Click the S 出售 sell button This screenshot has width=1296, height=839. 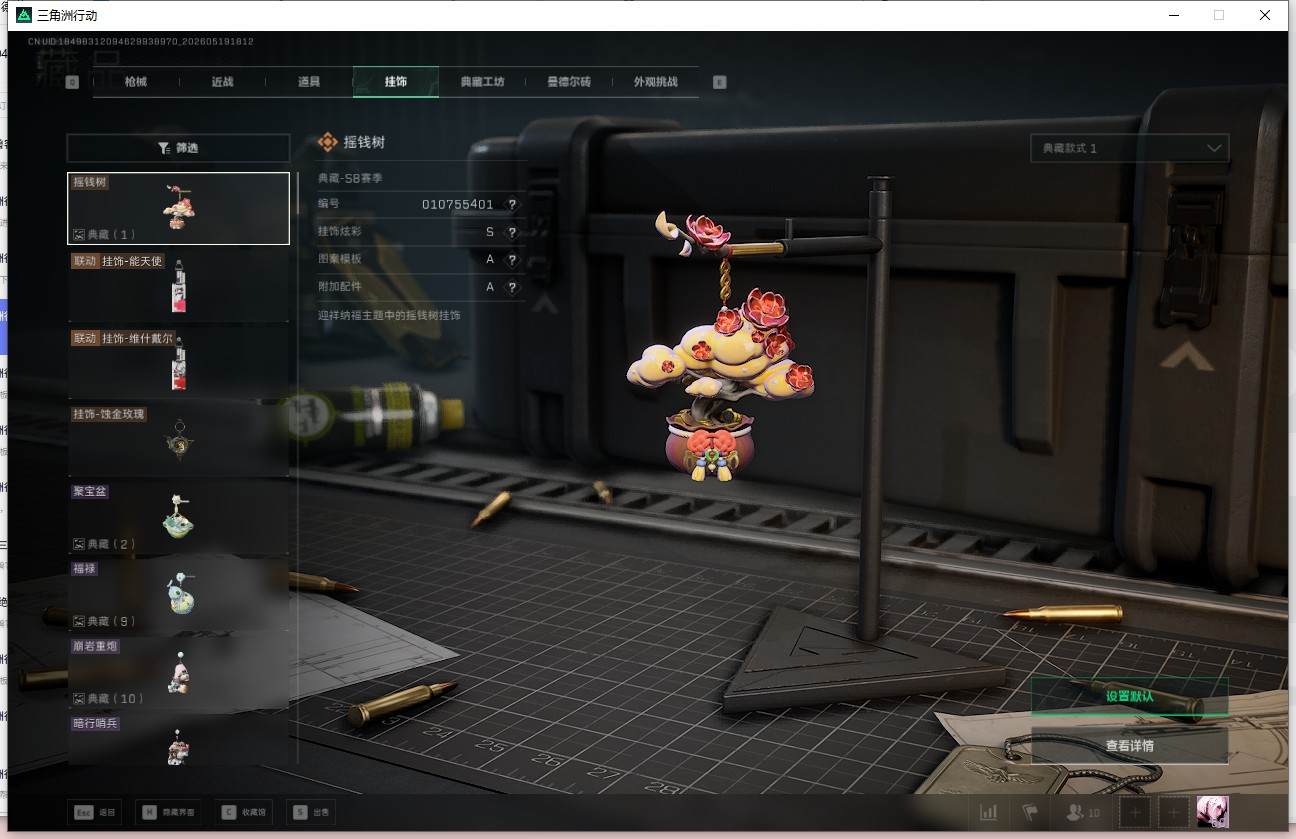[x=310, y=813]
